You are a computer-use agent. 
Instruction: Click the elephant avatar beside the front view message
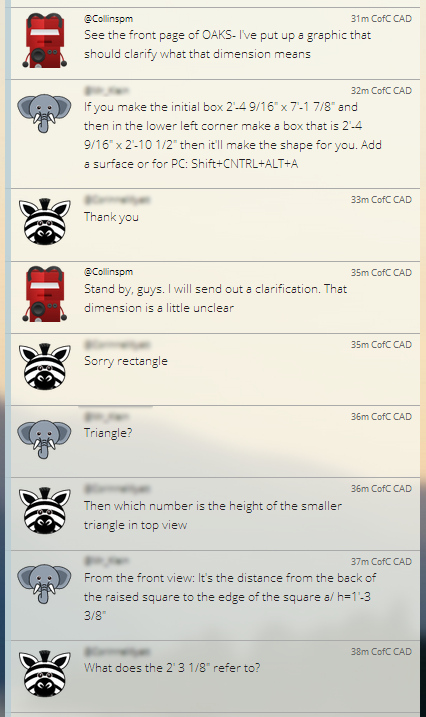point(44,584)
